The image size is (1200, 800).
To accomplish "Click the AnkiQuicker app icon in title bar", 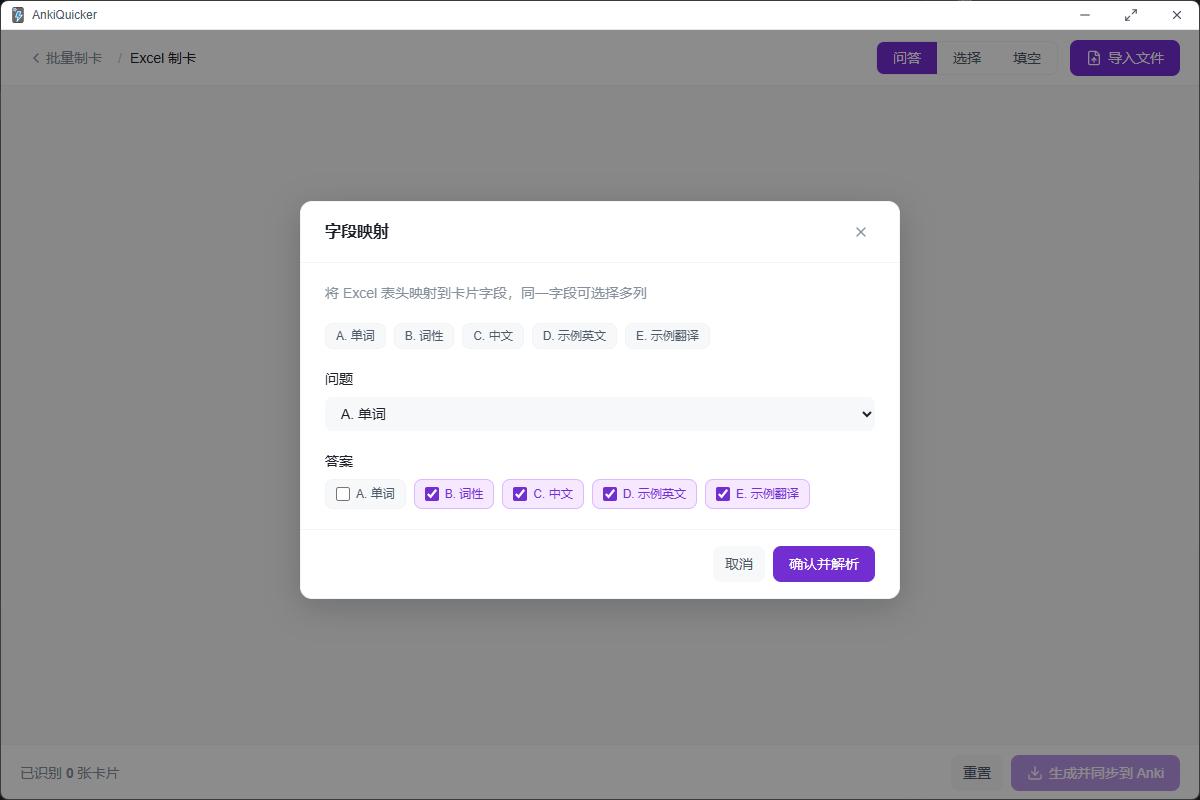I will [x=18, y=15].
